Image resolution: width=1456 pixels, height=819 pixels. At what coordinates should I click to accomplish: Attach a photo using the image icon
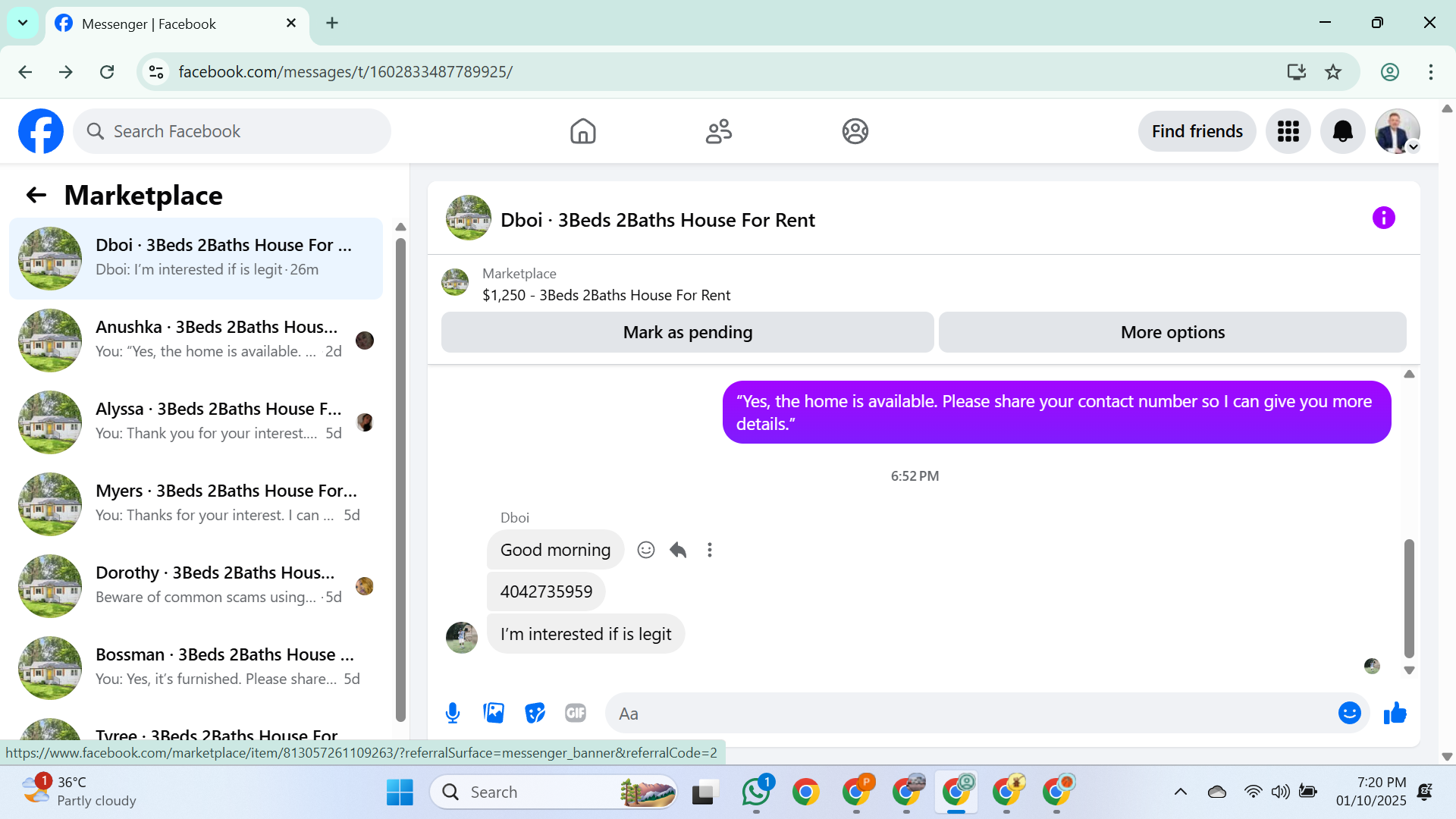[494, 713]
